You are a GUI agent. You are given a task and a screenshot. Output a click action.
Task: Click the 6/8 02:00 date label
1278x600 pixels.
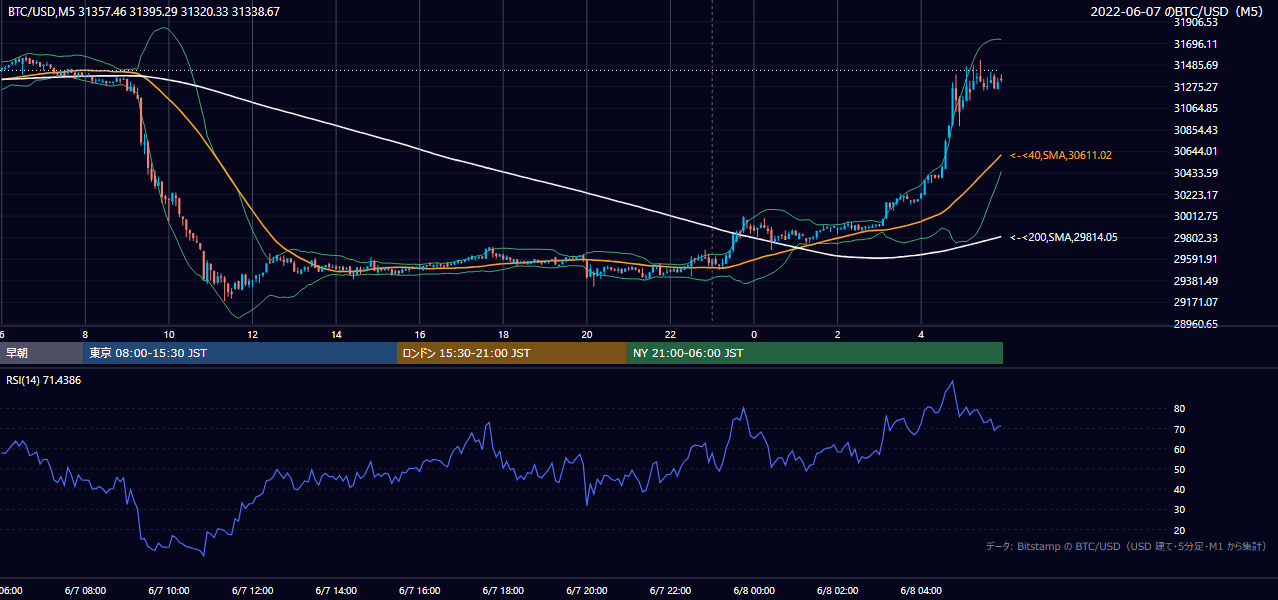point(838,590)
